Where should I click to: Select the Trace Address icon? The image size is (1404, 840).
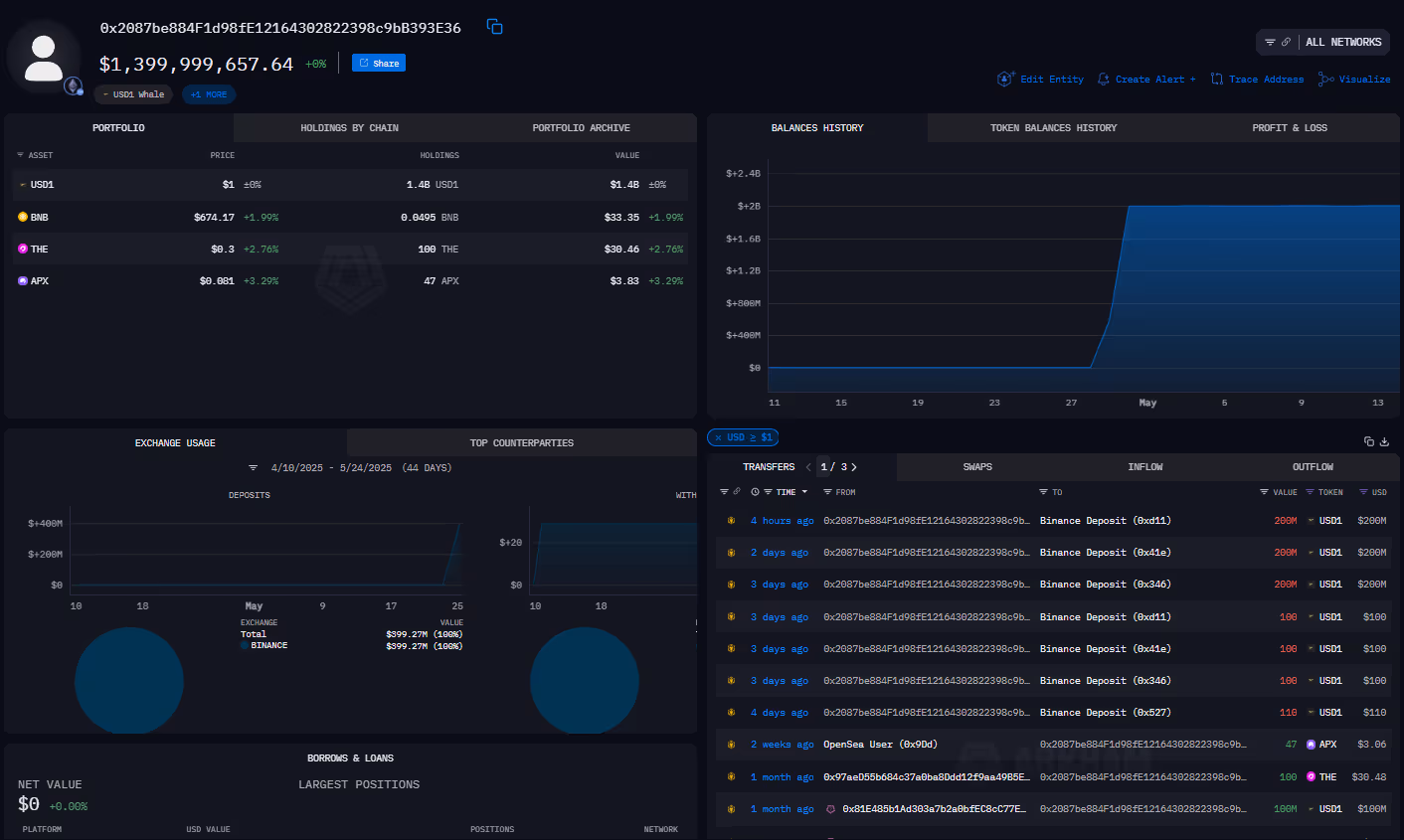1215,79
